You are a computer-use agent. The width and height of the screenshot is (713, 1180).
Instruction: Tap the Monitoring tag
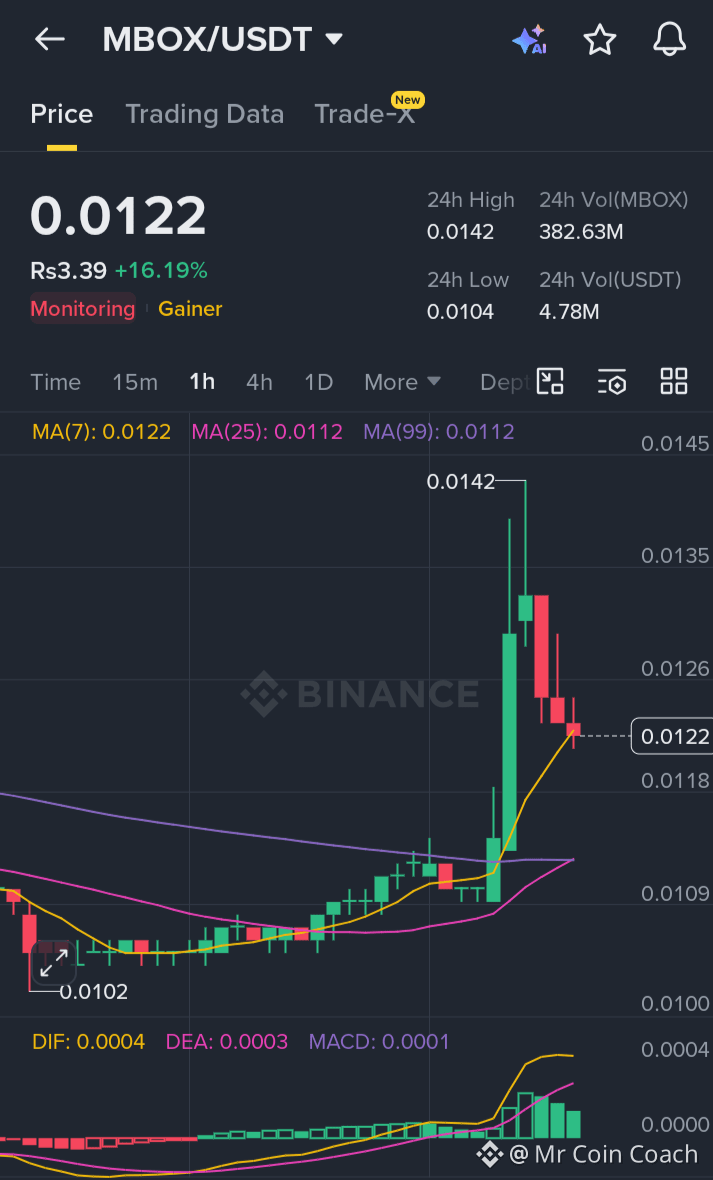[x=83, y=309]
